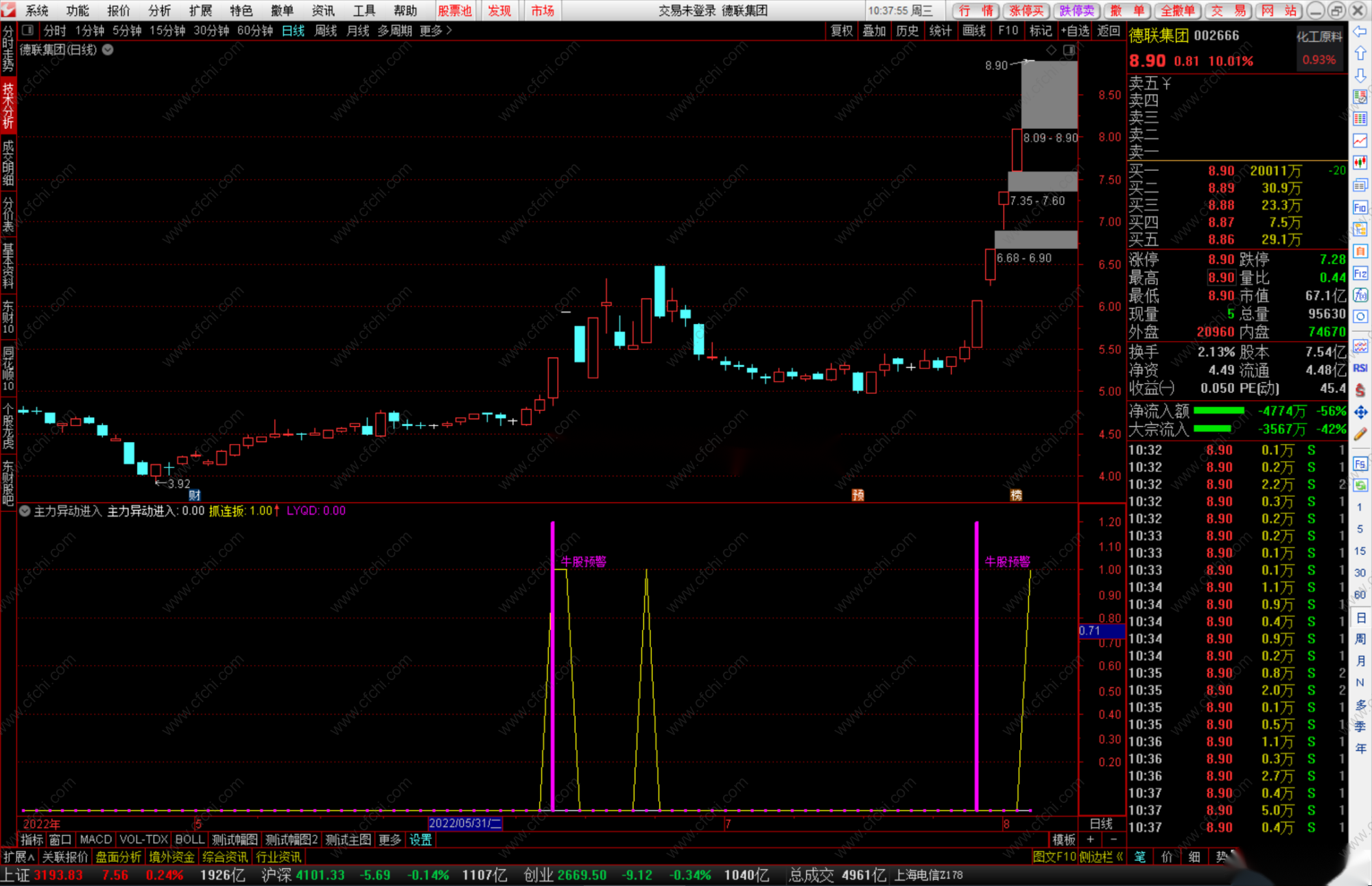Click the four-way move arrows icon

1360,412
